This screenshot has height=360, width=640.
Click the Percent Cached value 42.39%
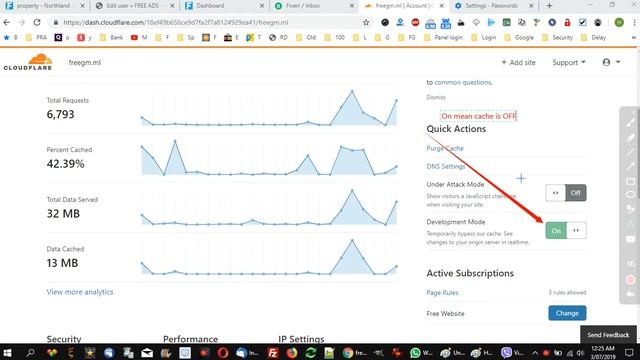tap(65, 164)
